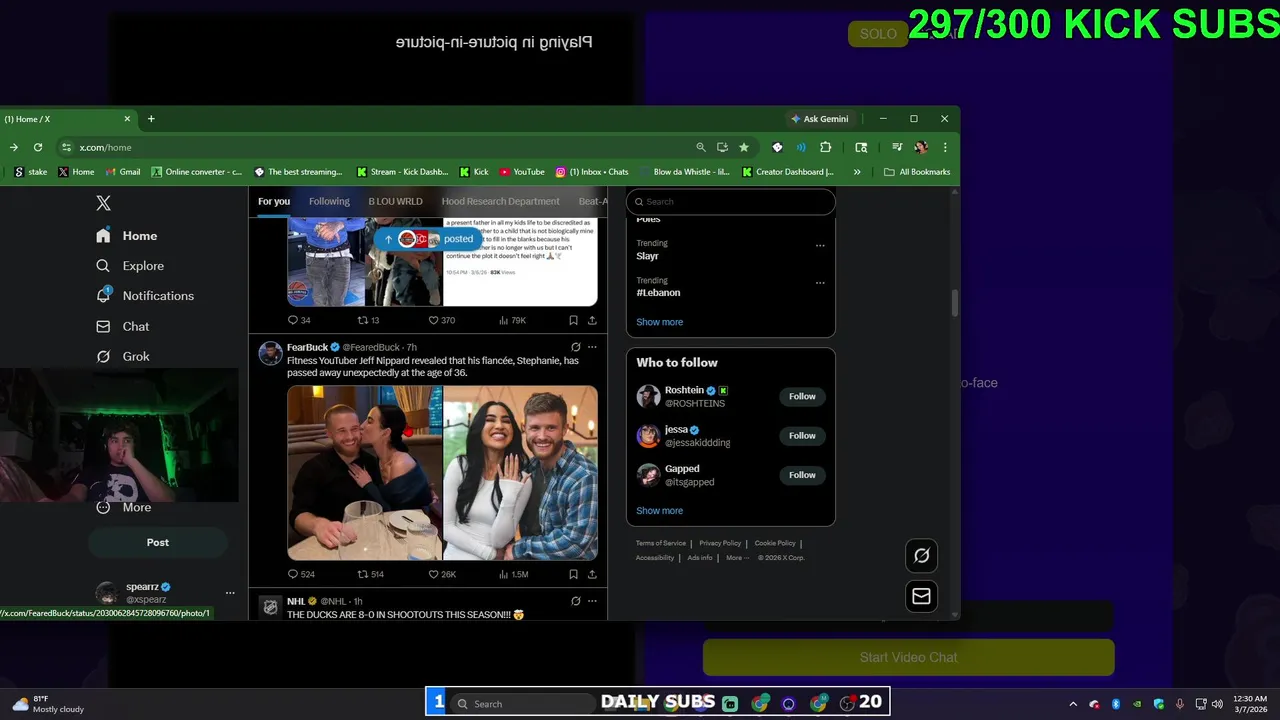This screenshot has height=720, width=1280.
Task: Switch to the Following tab
Action: click(x=329, y=201)
